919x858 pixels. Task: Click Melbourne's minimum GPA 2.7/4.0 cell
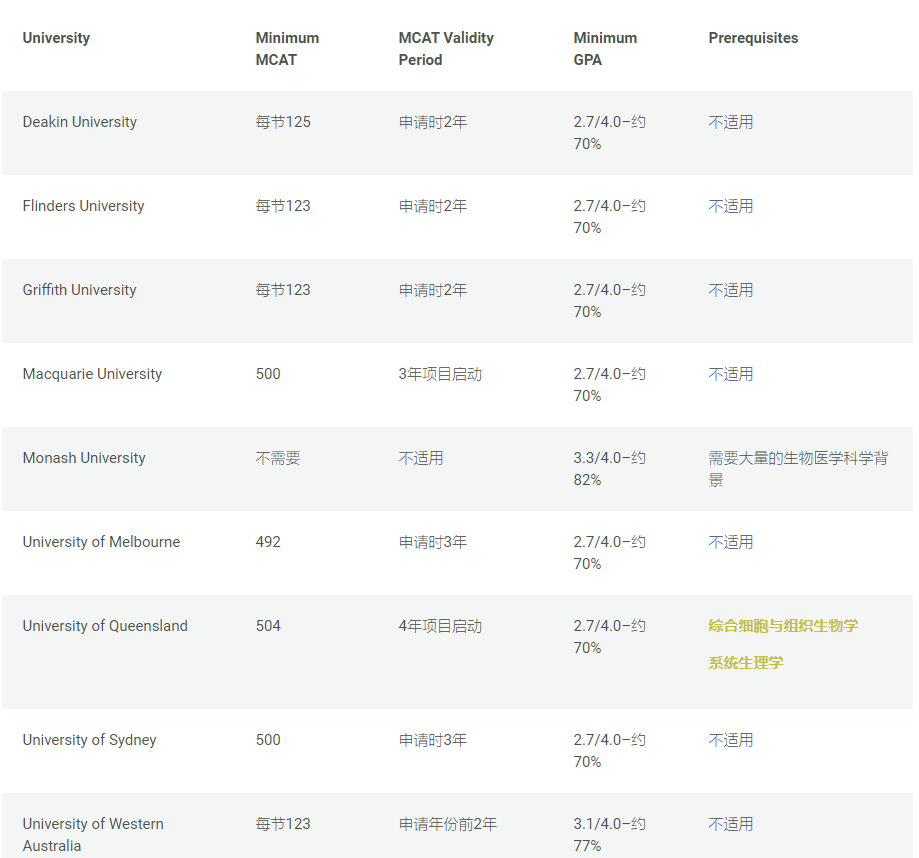click(x=610, y=552)
